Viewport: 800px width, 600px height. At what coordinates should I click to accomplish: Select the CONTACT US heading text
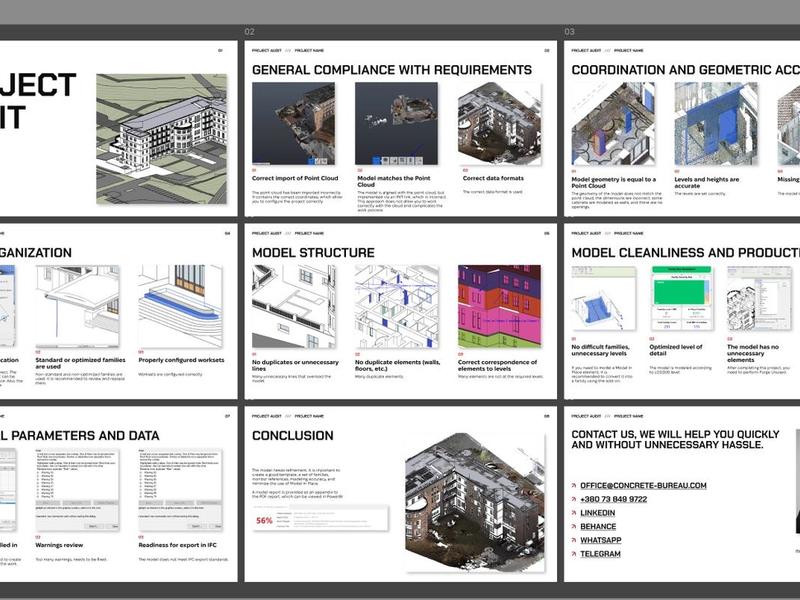click(676, 439)
